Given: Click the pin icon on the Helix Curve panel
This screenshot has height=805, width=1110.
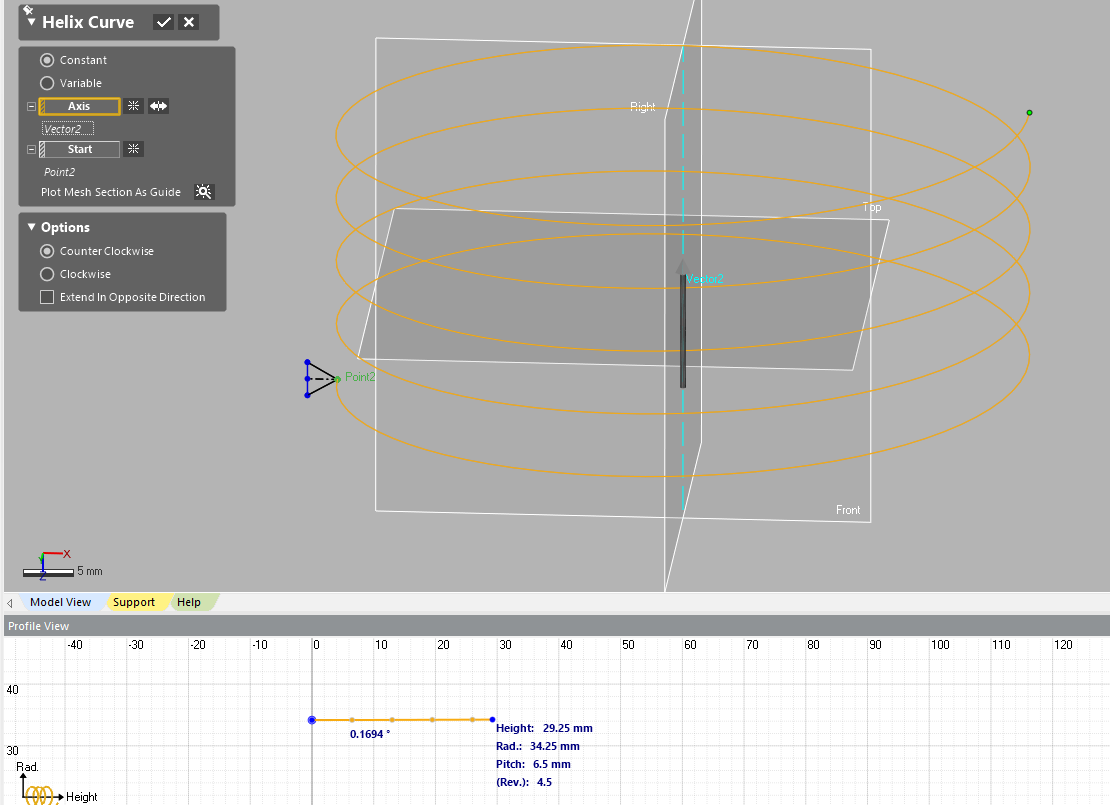Looking at the screenshot, I should 28,8.
